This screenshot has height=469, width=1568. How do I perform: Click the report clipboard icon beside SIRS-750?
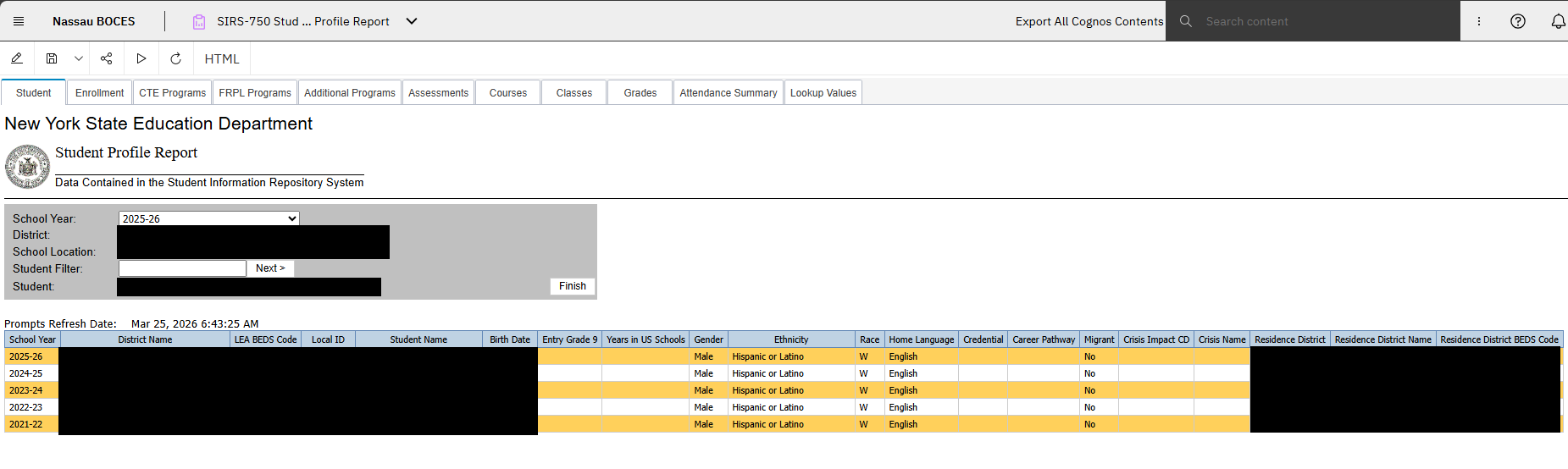pyautogui.click(x=199, y=22)
